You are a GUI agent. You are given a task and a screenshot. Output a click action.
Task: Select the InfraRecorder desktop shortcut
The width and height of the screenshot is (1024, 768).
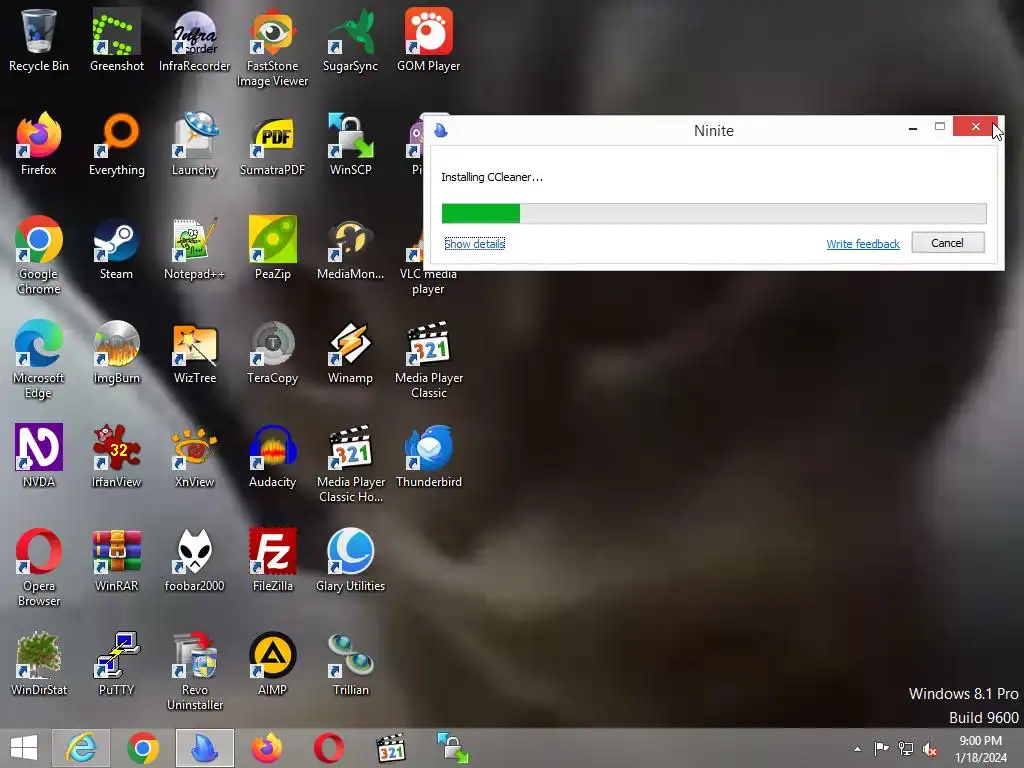195,40
